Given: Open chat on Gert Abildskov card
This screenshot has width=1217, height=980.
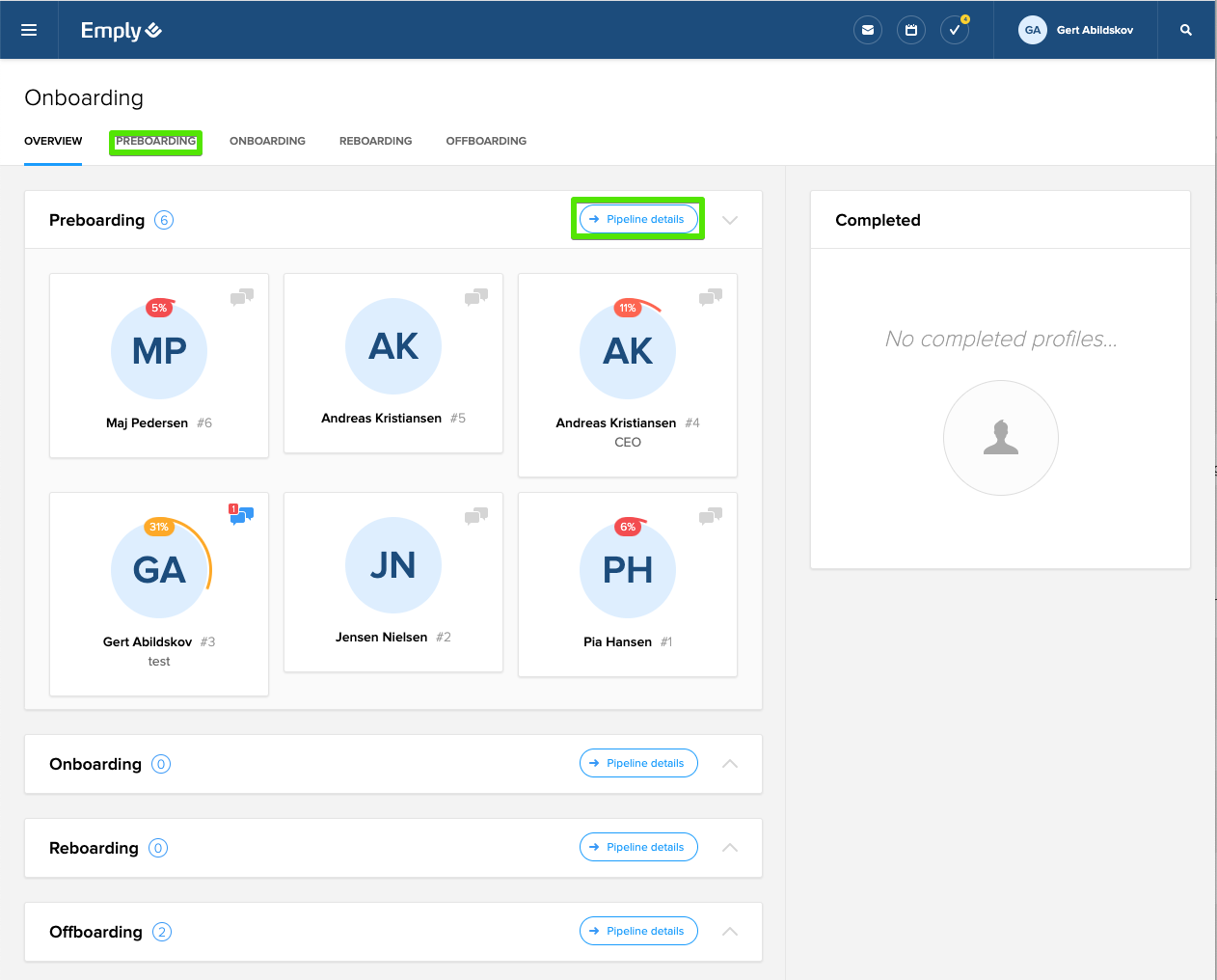Looking at the screenshot, I should click(241, 515).
